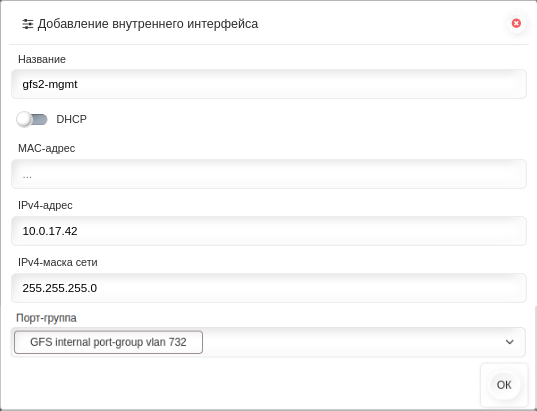Click the dialog's vertical scrollbar thumb

pyautogui.click(x=535, y=356)
